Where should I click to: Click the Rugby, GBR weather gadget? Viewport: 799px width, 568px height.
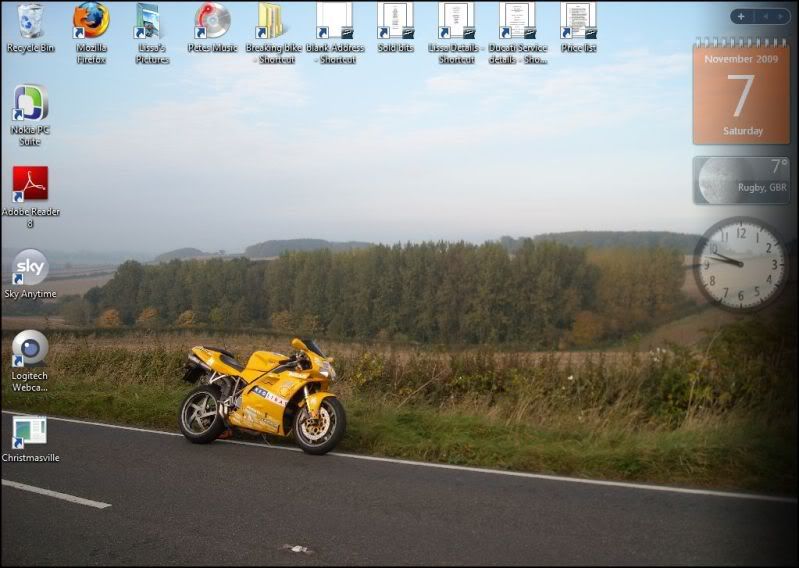(x=741, y=180)
